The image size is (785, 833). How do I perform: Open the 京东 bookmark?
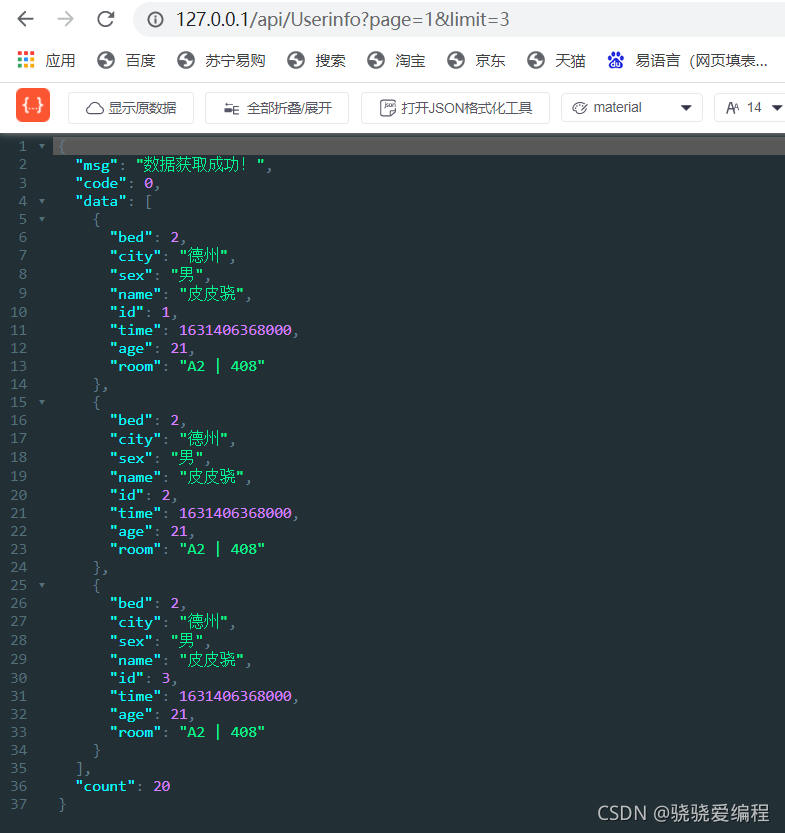pyautogui.click(x=476, y=61)
